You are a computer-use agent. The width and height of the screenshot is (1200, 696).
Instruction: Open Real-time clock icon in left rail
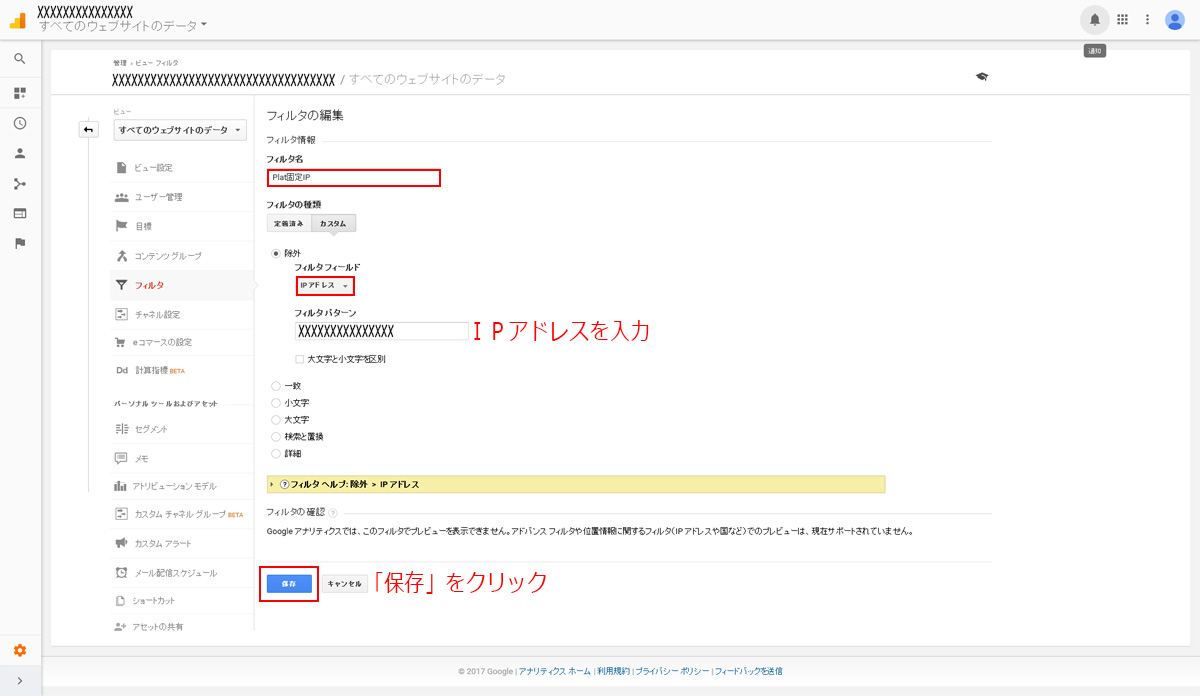pos(20,123)
